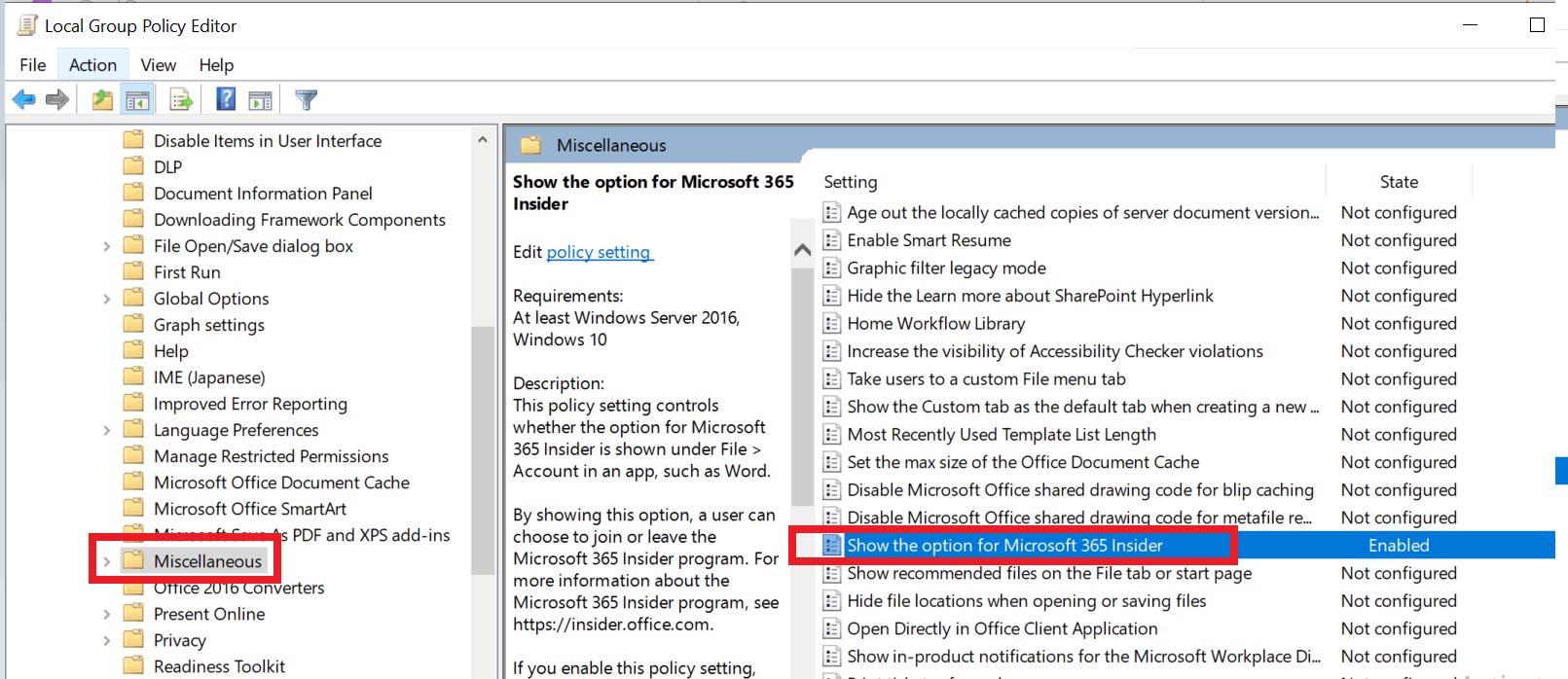Open the Help menu
This screenshot has height=679, width=1568.
coord(216,65)
